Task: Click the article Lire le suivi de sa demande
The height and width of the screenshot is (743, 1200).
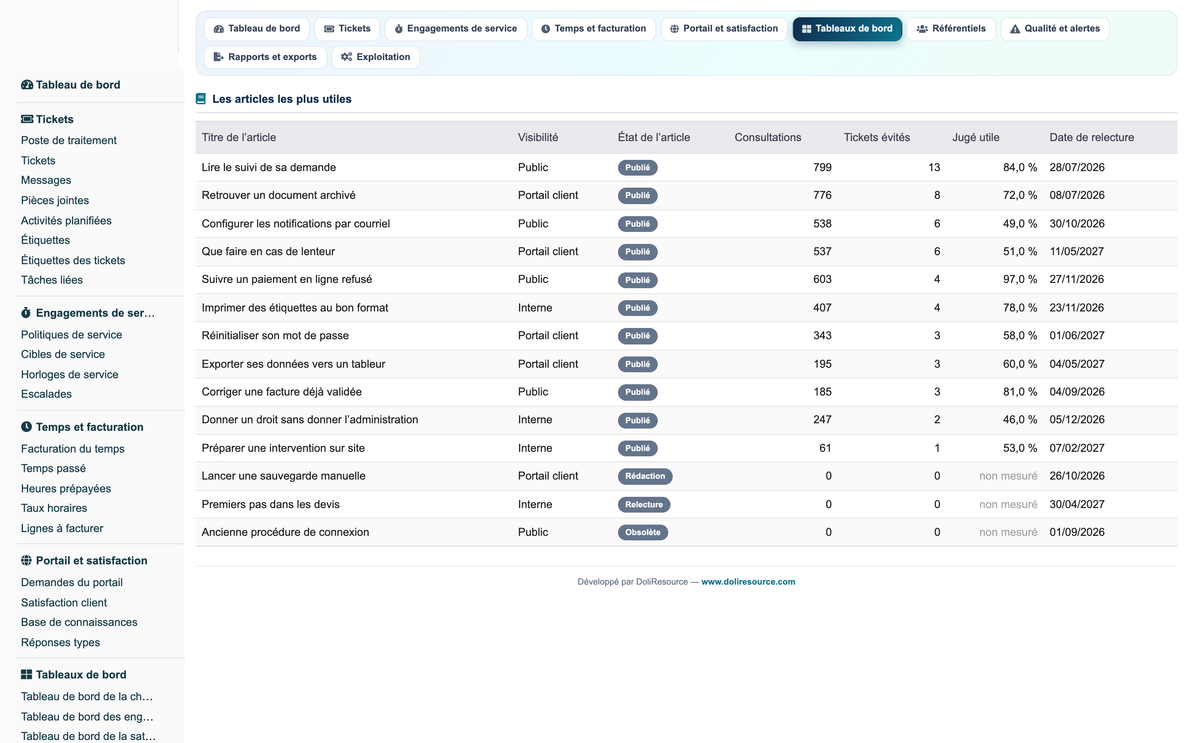Action: (x=269, y=168)
